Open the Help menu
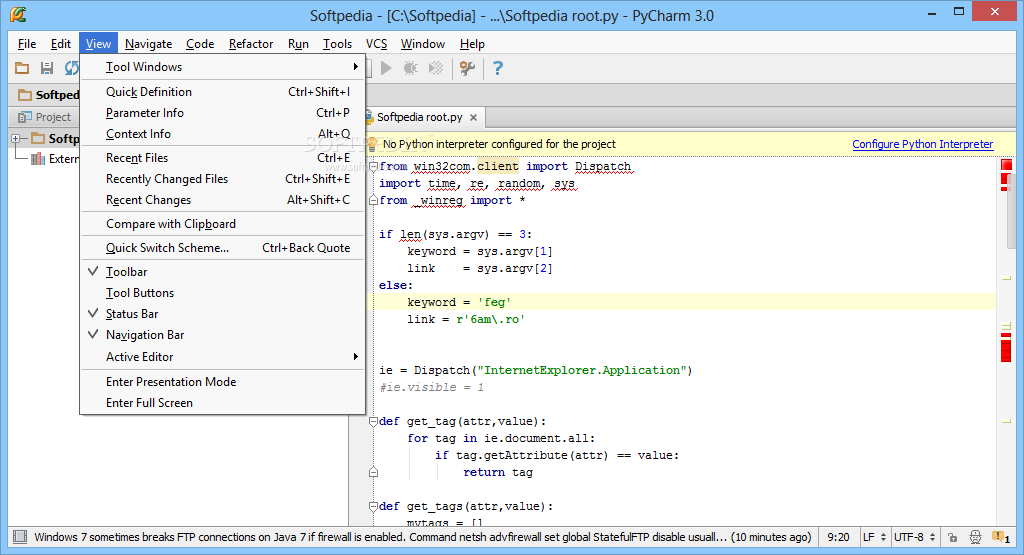Viewport: 1024px width, 555px height. (472, 44)
